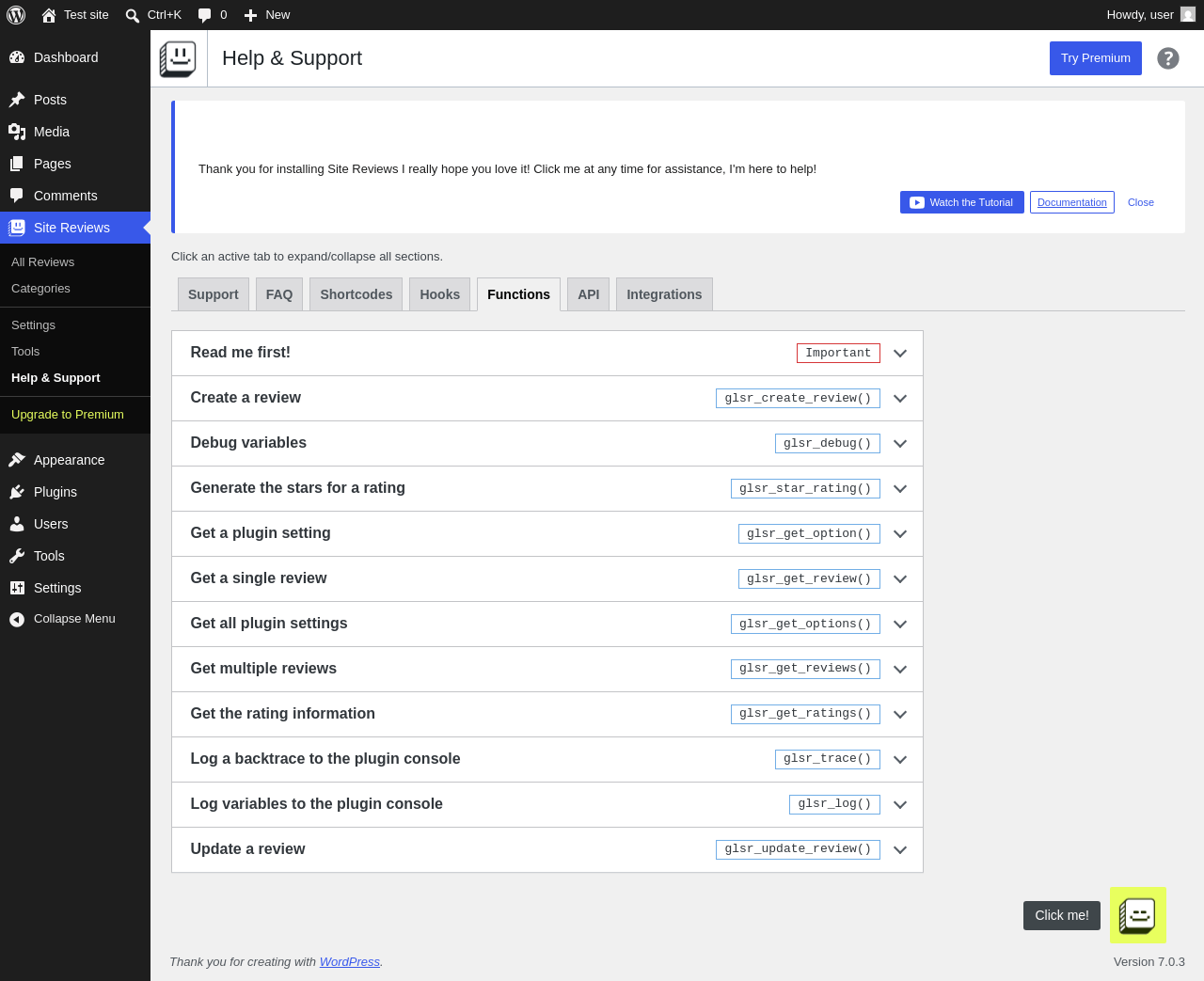Screen dimensions: 1204x981
Task: Click the Test site home icon
Action: click(x=49, y=15)
